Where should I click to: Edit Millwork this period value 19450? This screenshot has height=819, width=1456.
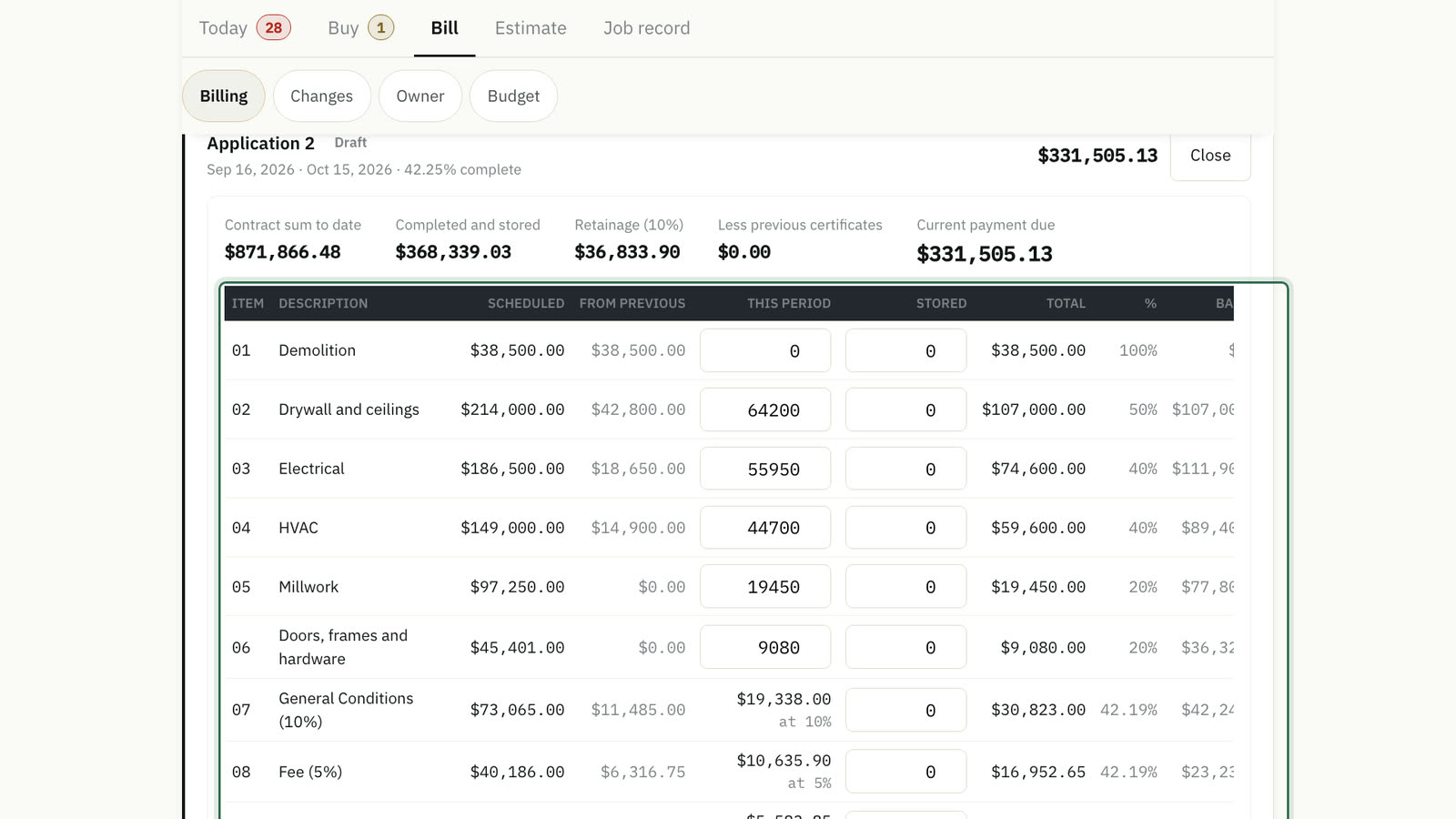click(x=765, y=587)
